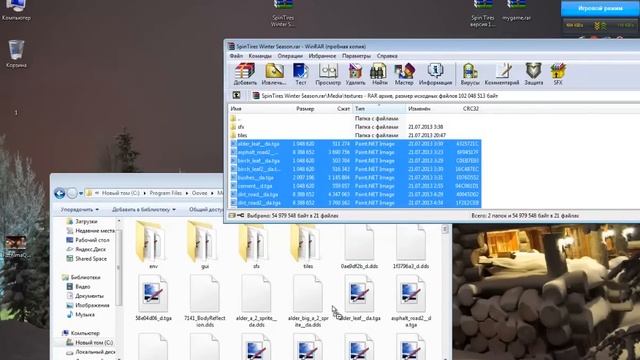
Task: Sort the WinRAR list by CRC32 column
Action: click(x=471, y=109)
